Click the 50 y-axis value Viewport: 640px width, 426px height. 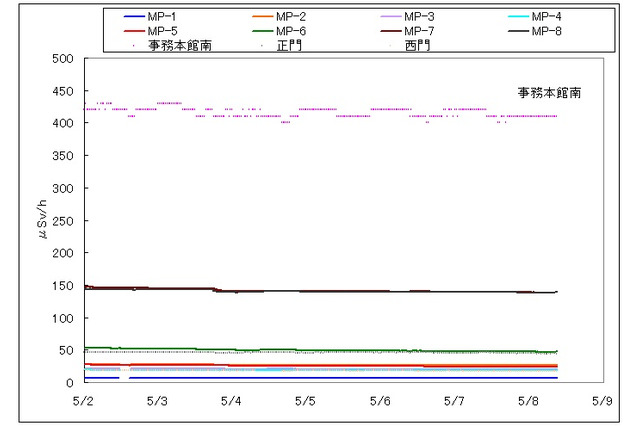point(66,350)
